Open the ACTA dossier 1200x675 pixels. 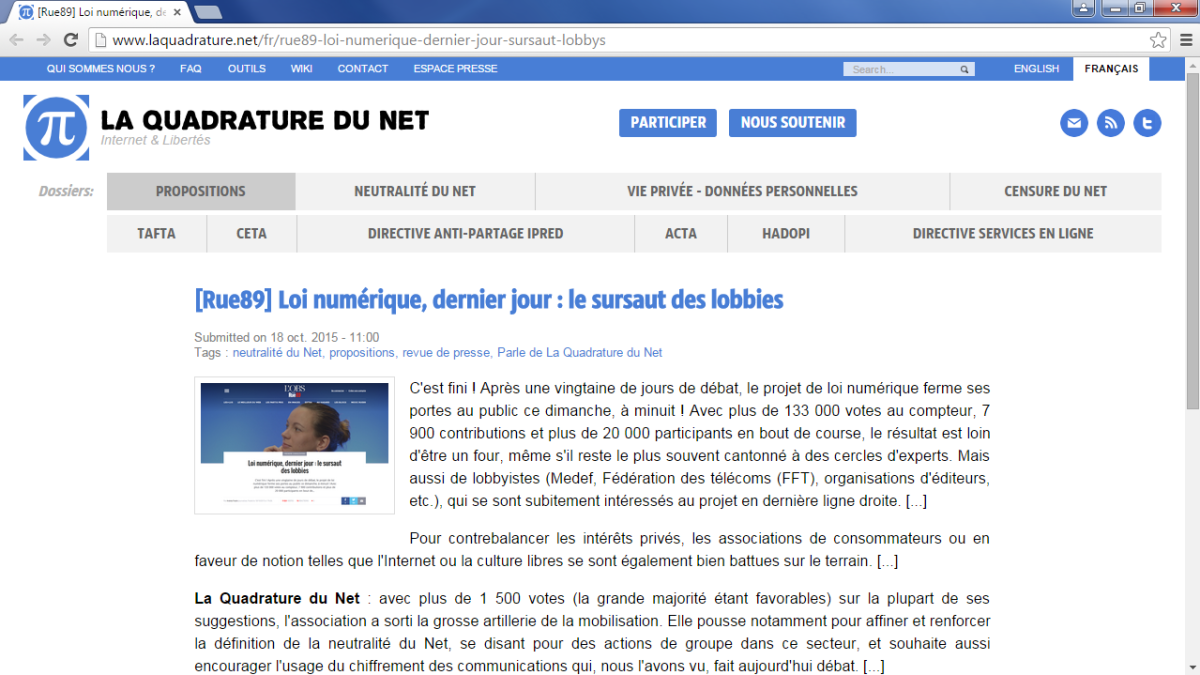click(681, 233)
